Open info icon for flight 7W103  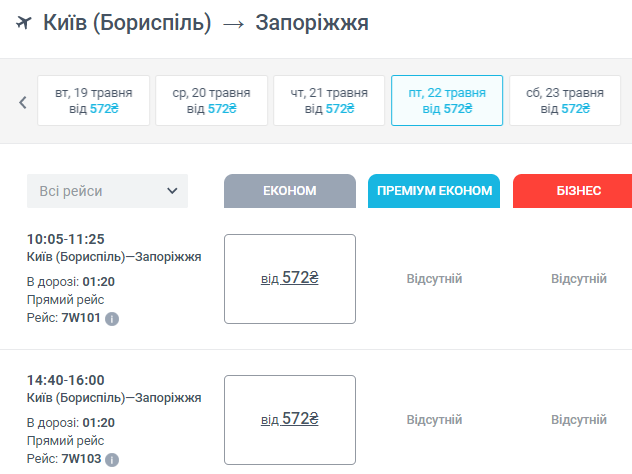click(x=112, y=460)
